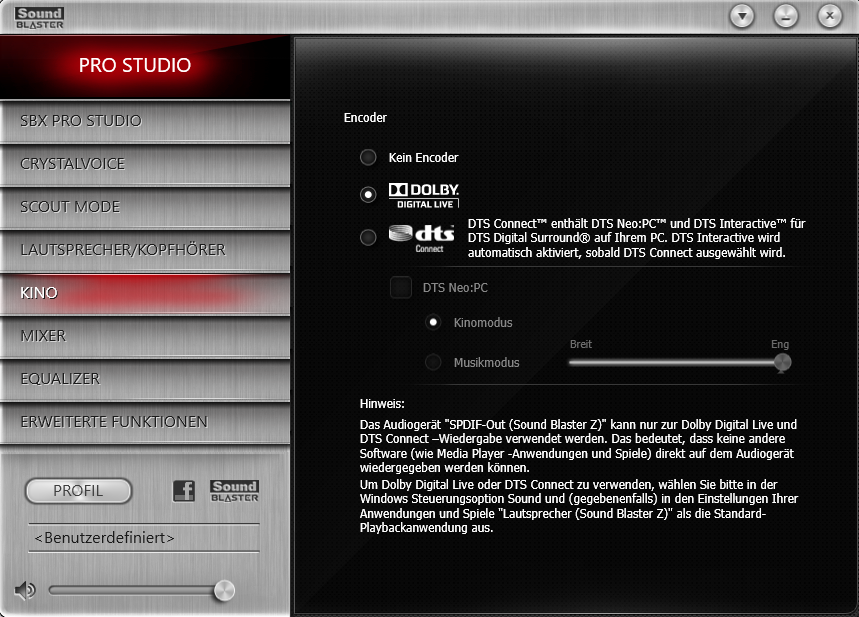The width and height of the screenshot is (859, 617).
Task: Switch to SCOUT MODE section
Action: point(145,207)
